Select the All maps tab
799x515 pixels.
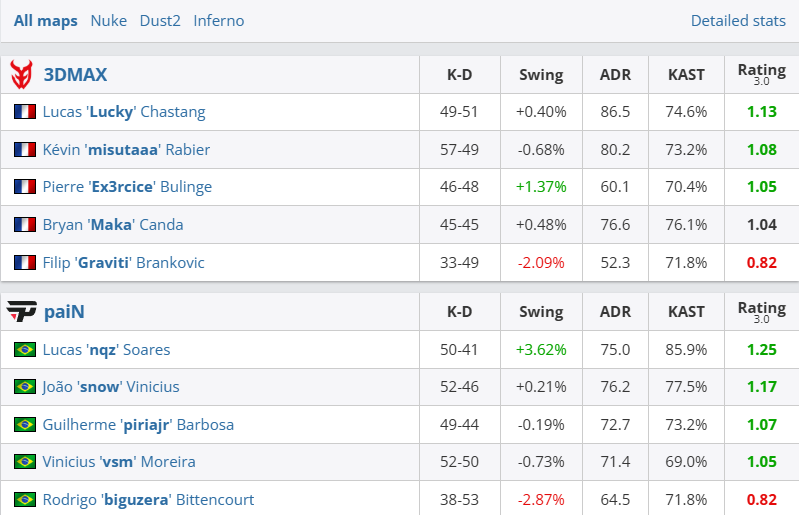click(x=46, y=21)
